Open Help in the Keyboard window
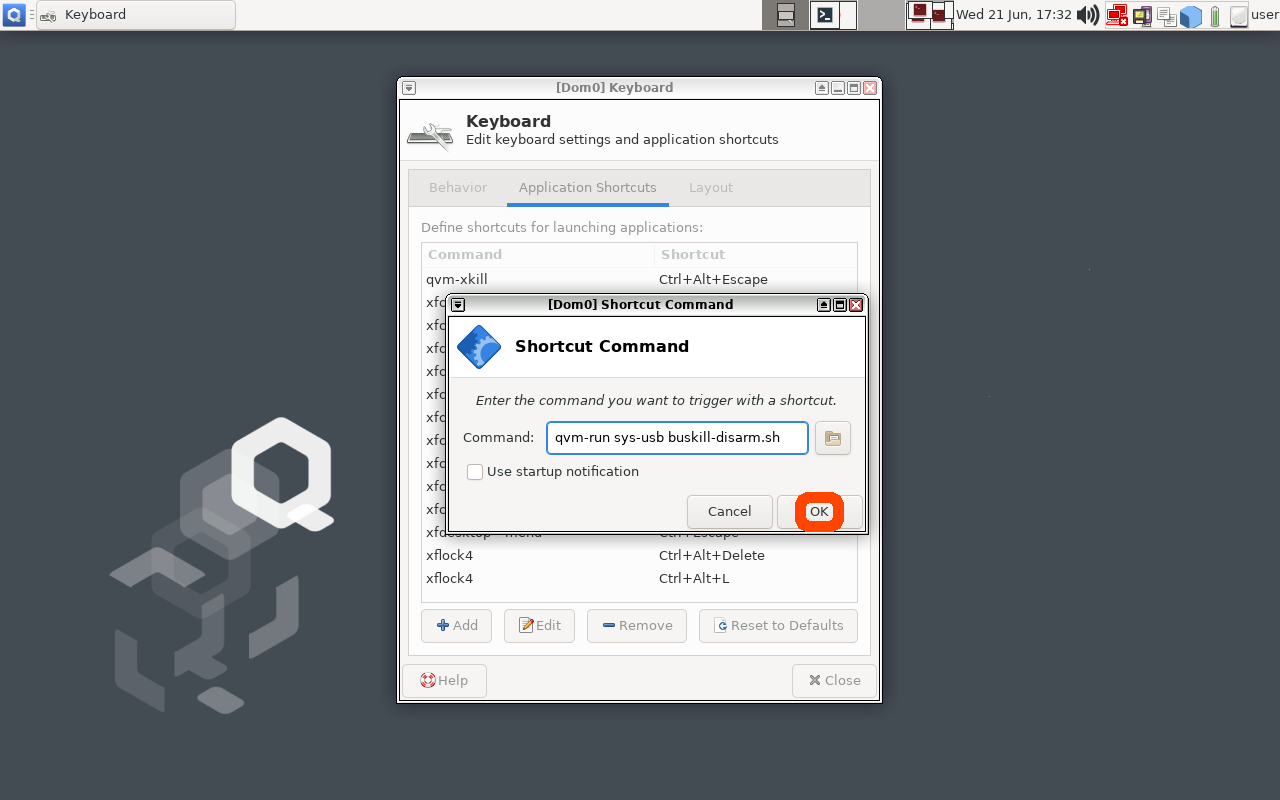This screenshot has width=1280, height=800. point(444,681)
